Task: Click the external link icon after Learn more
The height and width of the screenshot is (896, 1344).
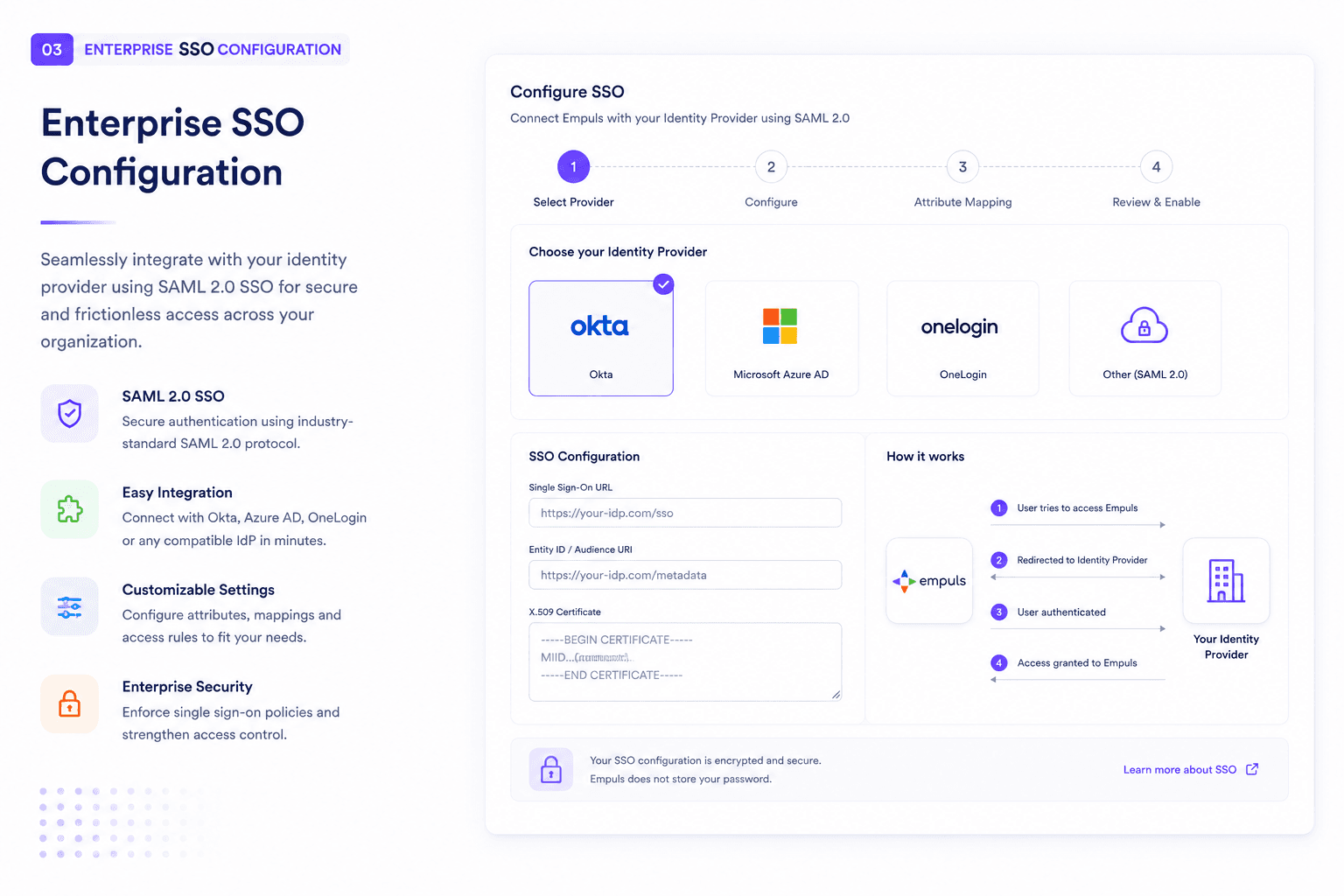Action: tap(1252, 769)
